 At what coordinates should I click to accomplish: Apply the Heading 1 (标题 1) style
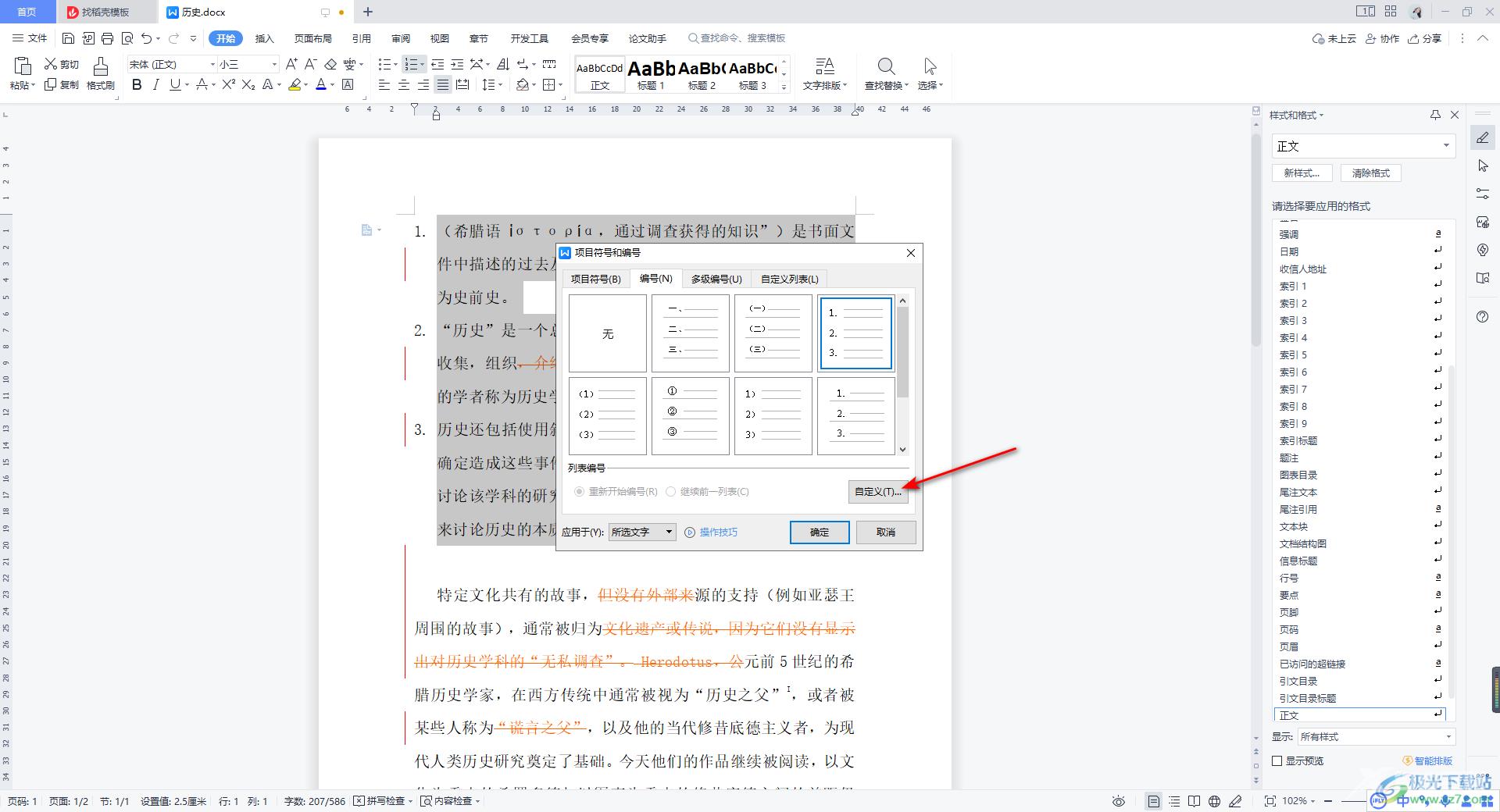651,74
